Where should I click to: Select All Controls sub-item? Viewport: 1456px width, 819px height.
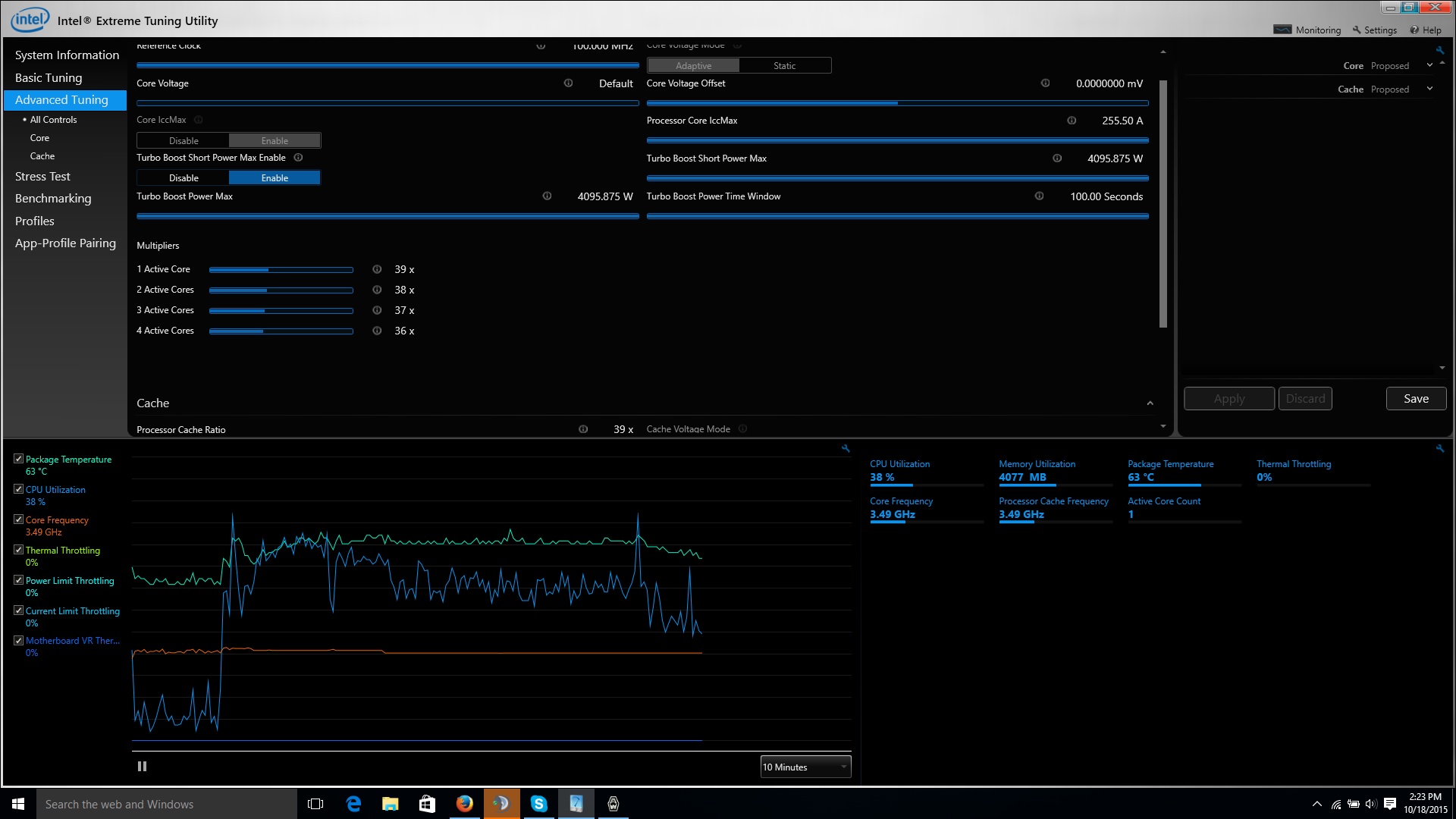pos(53,120)
